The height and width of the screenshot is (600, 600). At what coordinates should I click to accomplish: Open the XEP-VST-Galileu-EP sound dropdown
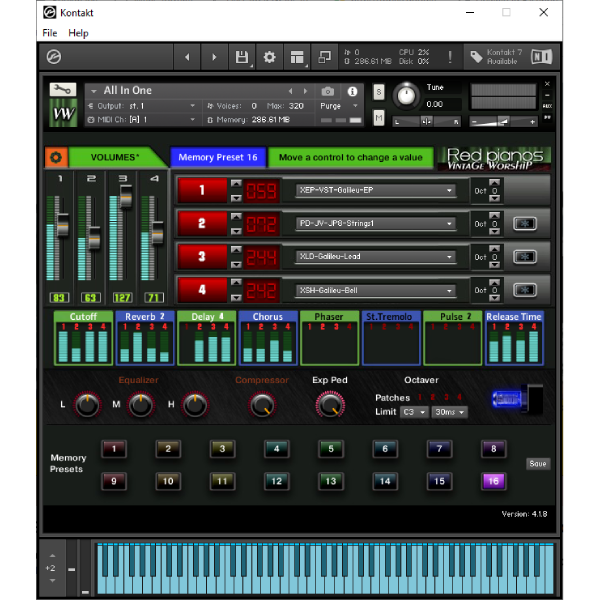tap(376, 190)
